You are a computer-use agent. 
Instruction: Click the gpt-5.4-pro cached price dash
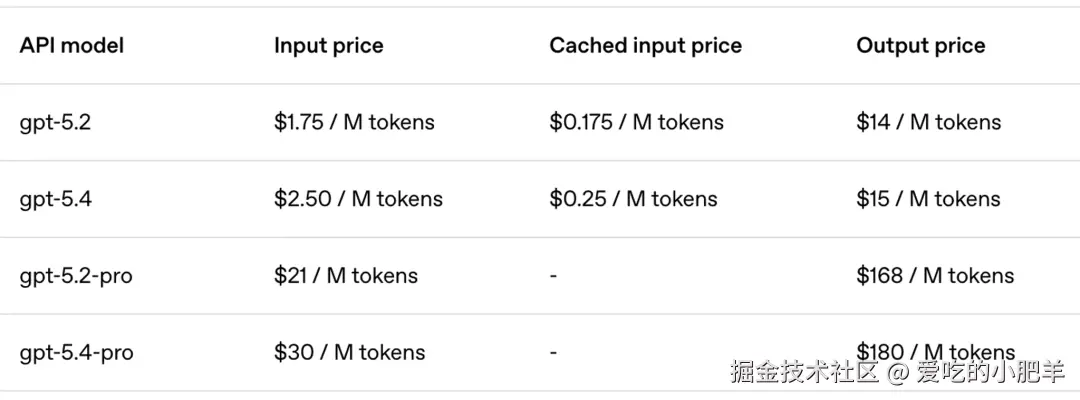[x=553, y=353]
